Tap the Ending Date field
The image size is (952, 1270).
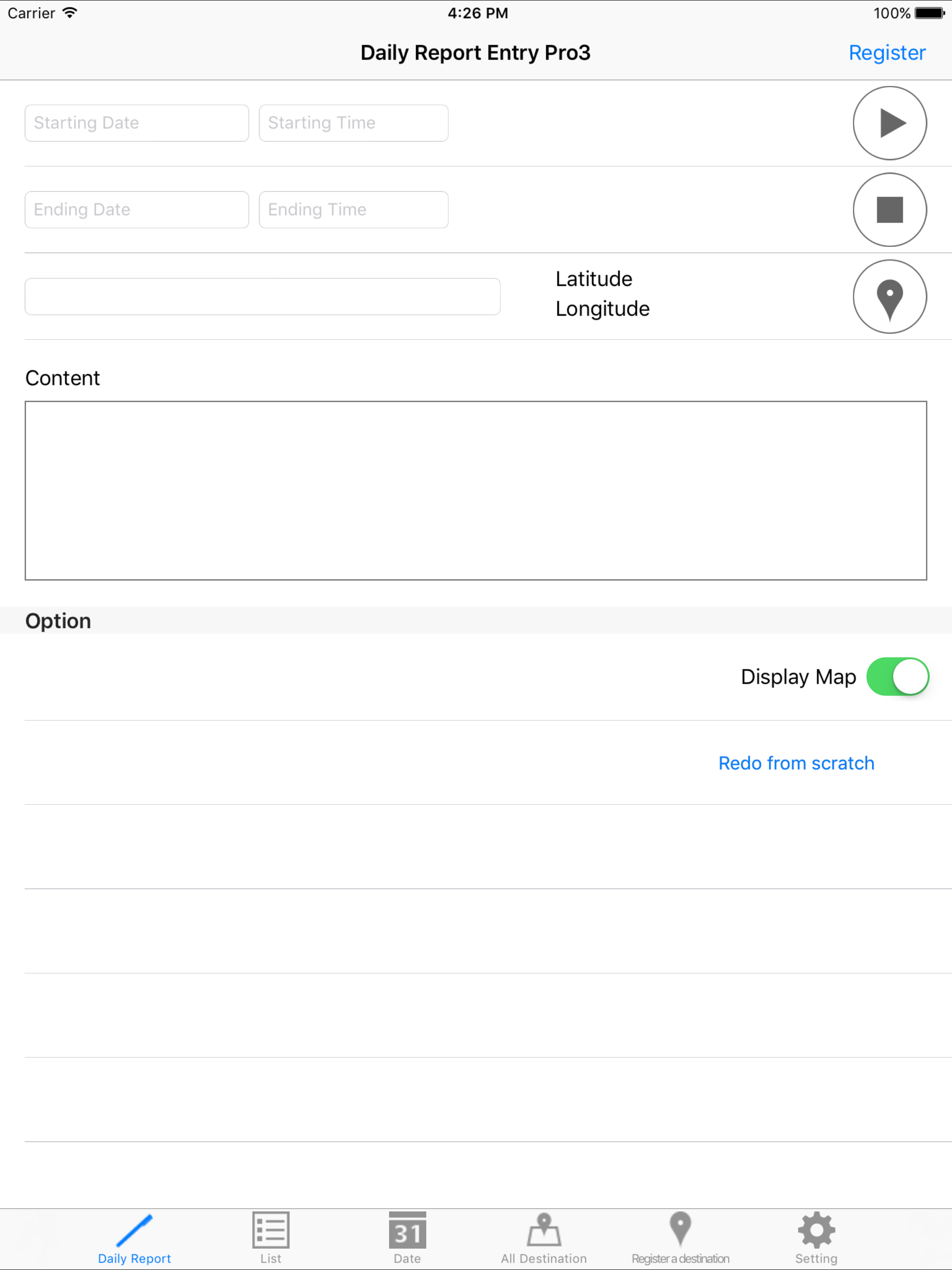click(136, 210)
